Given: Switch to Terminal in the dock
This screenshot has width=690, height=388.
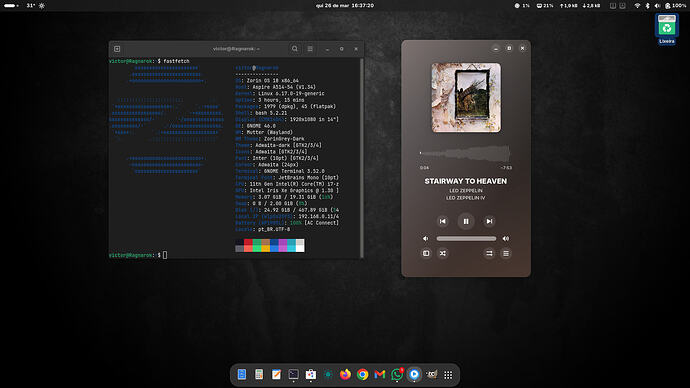Looking at the screenshot, I should (x=294, y=374).
